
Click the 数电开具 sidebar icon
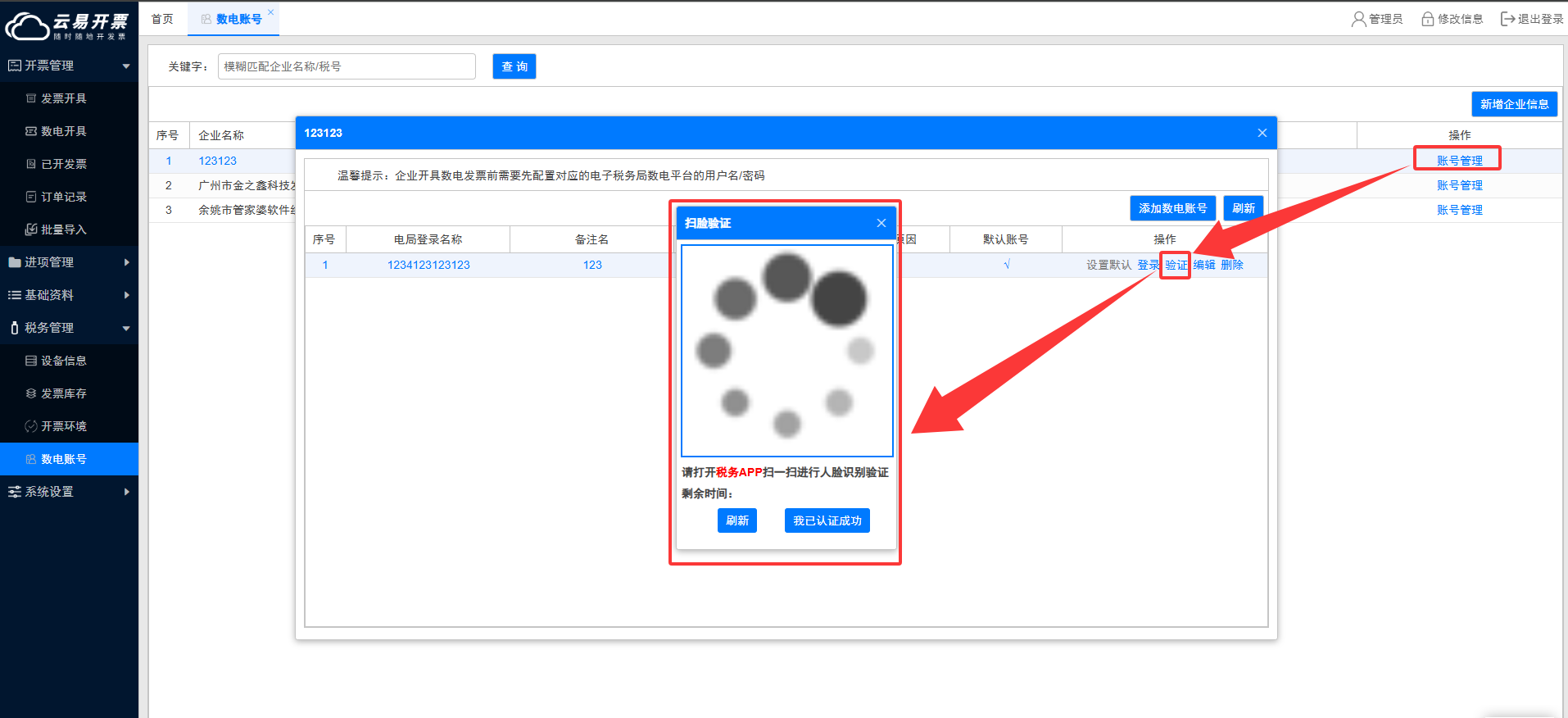(31, 131)
